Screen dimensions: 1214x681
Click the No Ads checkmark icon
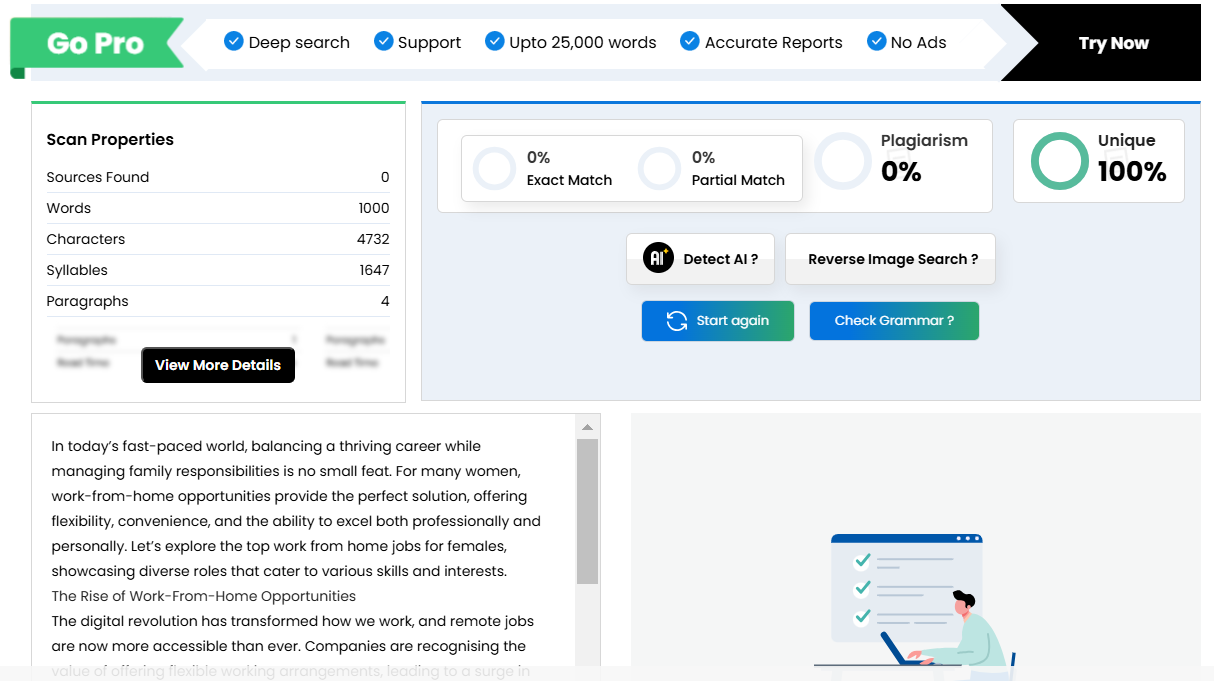pyautogui.click(x=876, y=41)
